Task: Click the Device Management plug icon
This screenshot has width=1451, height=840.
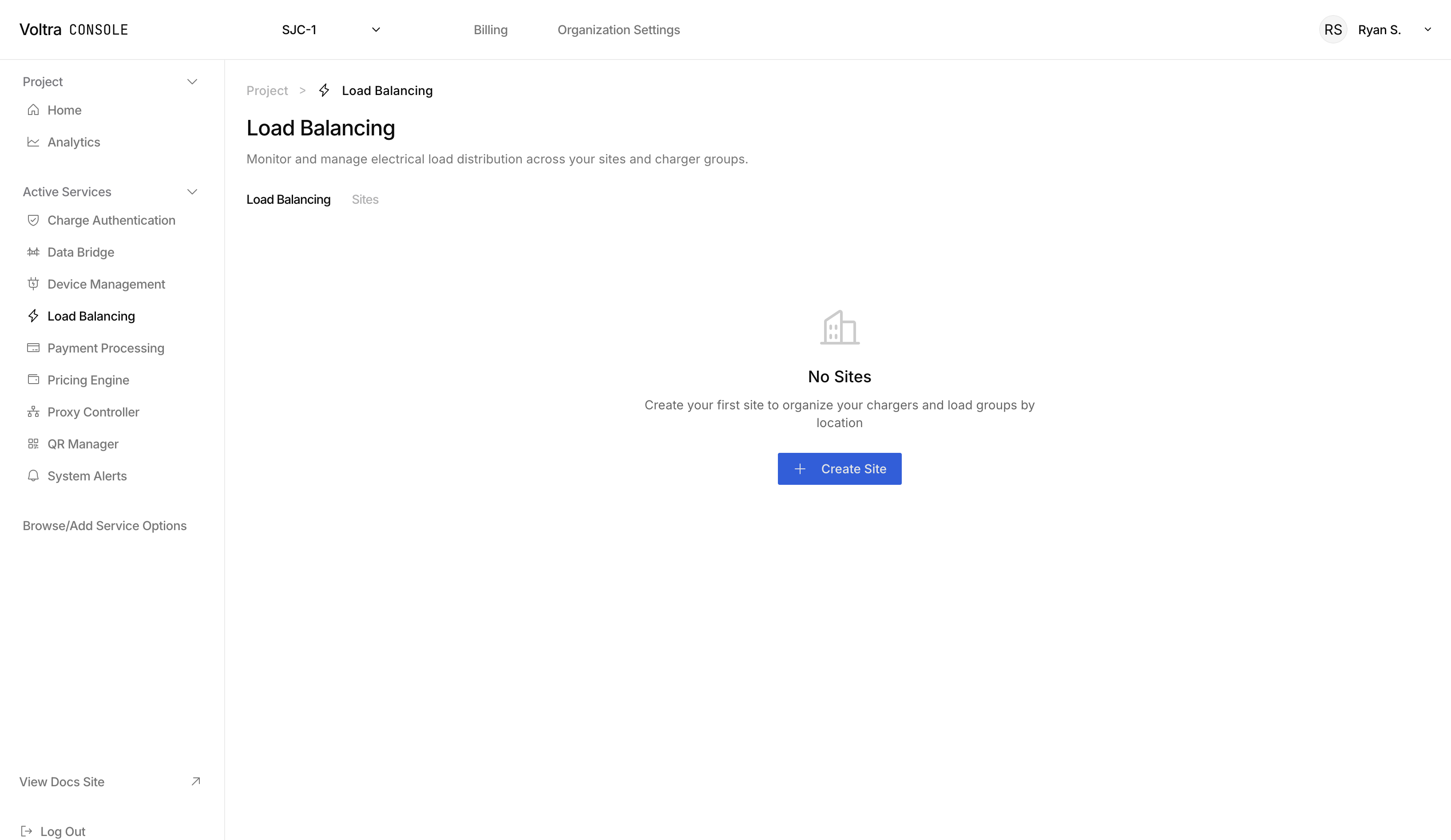Action: pyautogui.click(x=33, y=284)
